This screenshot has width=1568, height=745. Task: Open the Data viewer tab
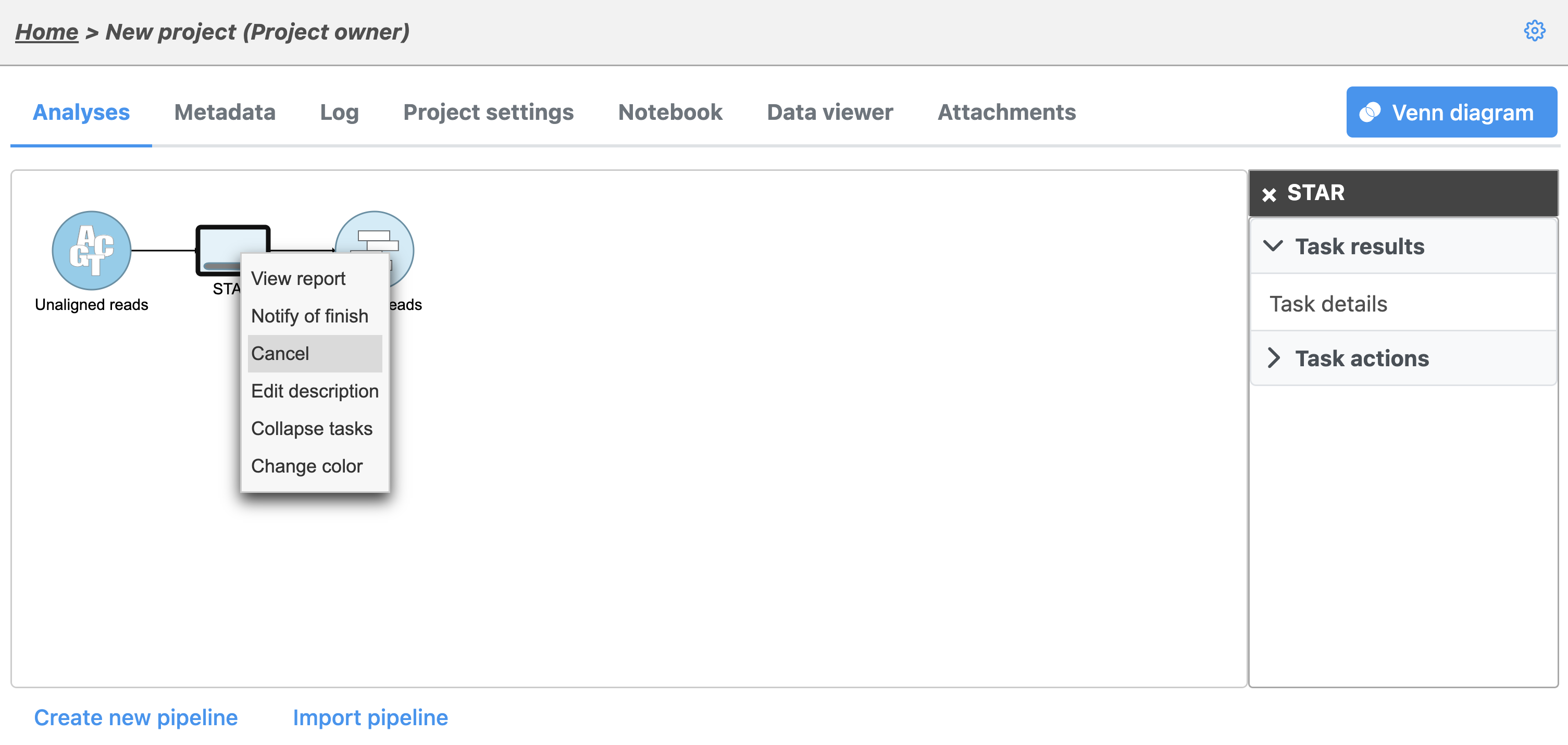tap(830, 112)
